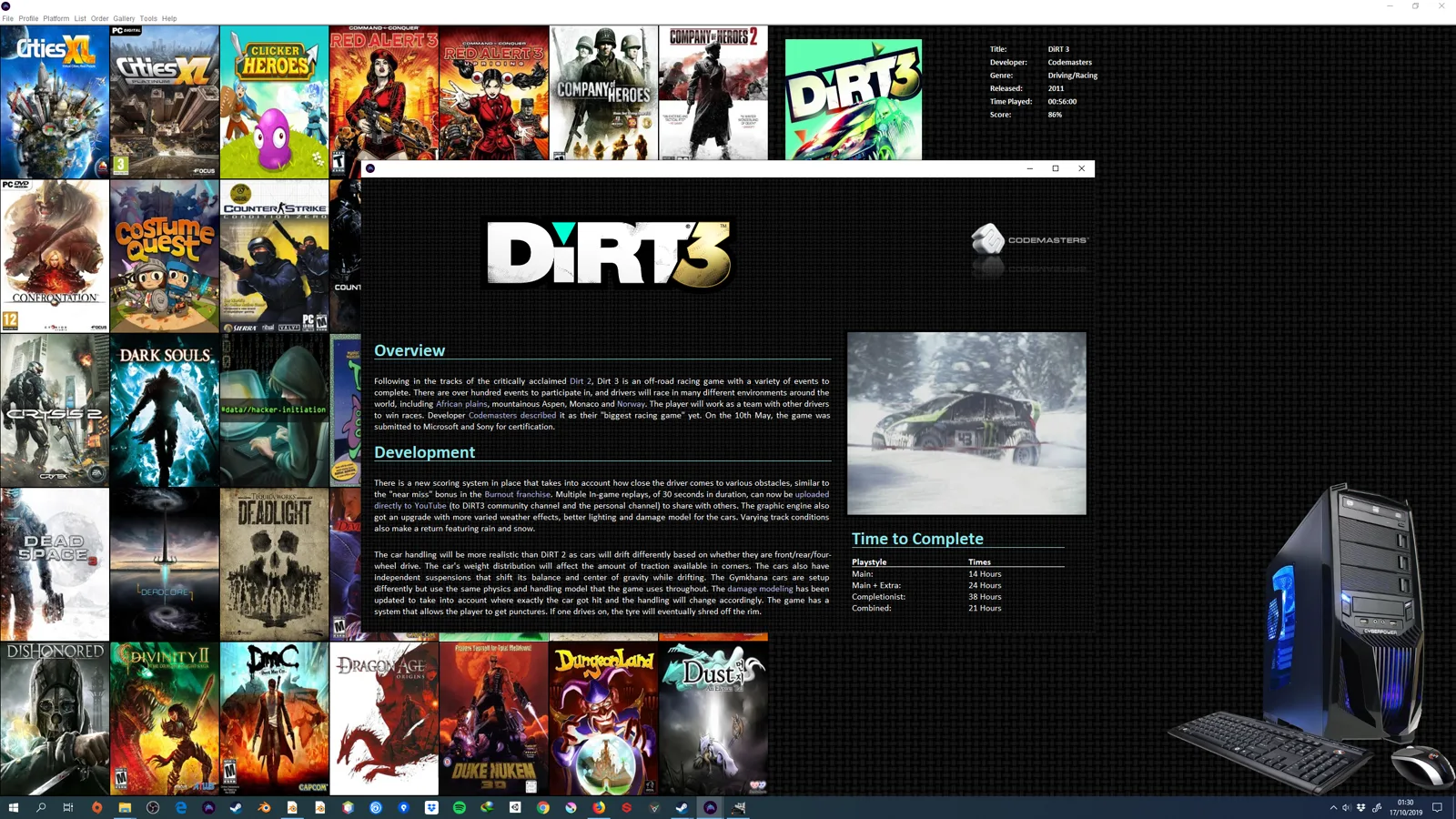Viewport: 1456px width, 819px height.
Task: Click the '86%' score value
Action: pos(1055,115)
